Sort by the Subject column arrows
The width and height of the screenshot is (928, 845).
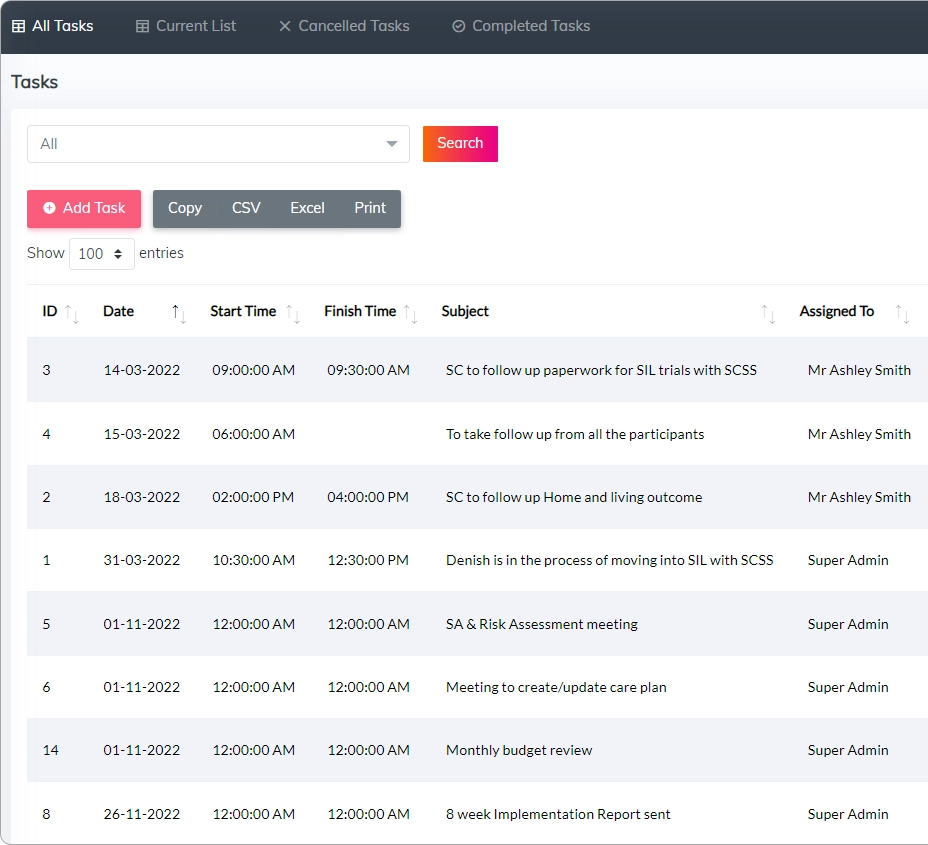pyautogui.click(x=768, y=313)
